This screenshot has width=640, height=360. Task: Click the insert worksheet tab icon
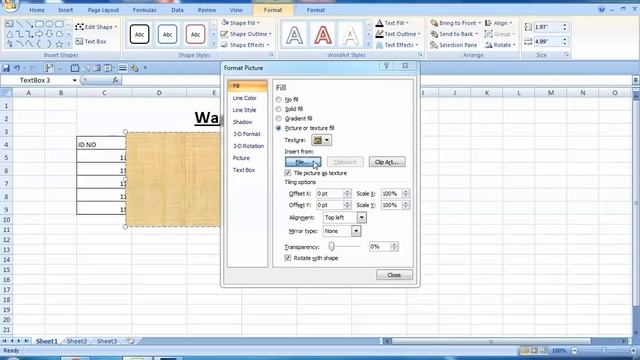130,341
